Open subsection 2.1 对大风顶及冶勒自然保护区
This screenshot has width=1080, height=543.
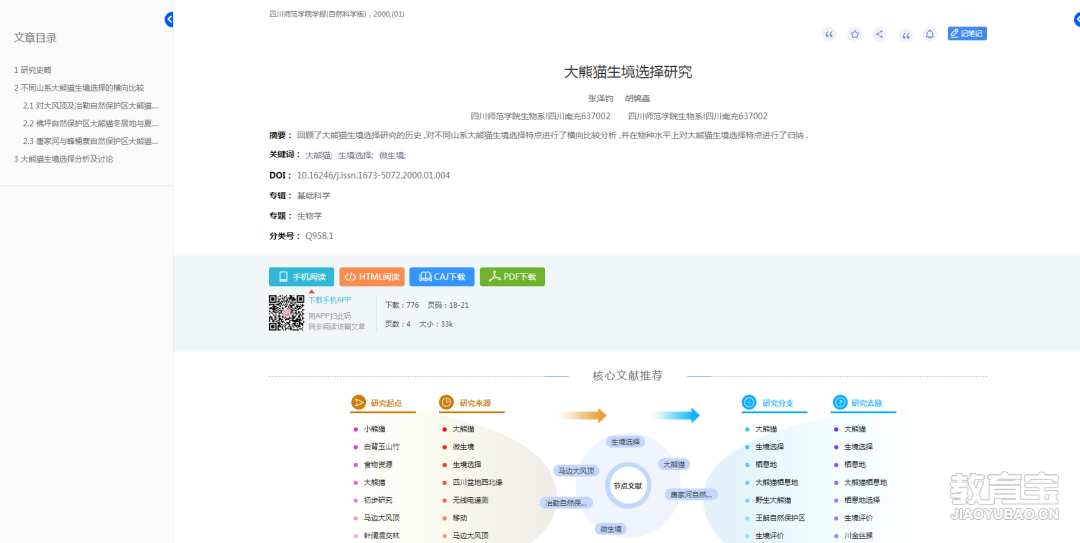90,105
